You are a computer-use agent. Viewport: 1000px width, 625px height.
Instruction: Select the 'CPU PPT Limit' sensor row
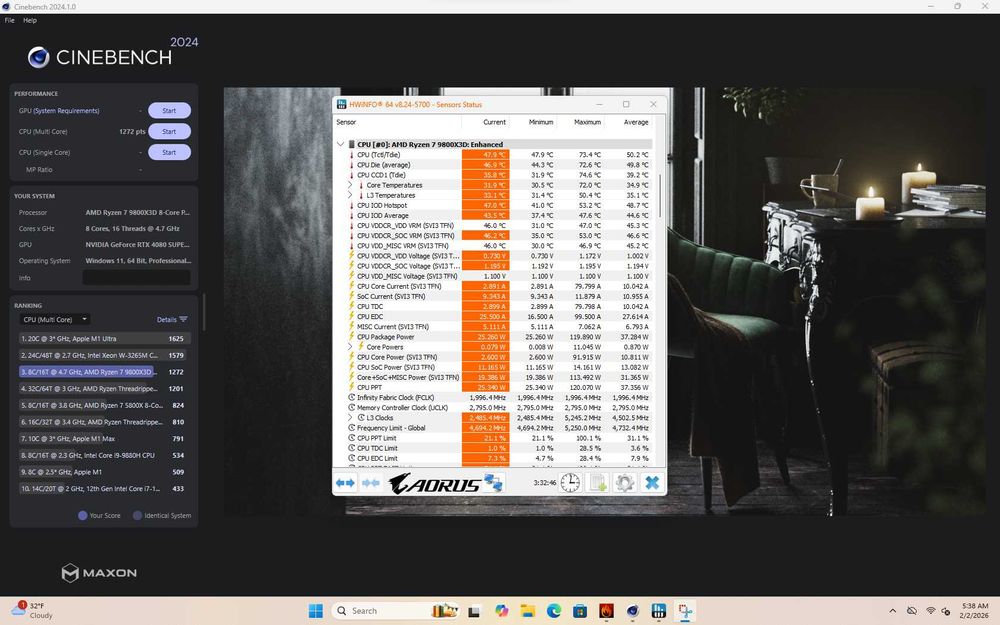coord(493,438)
